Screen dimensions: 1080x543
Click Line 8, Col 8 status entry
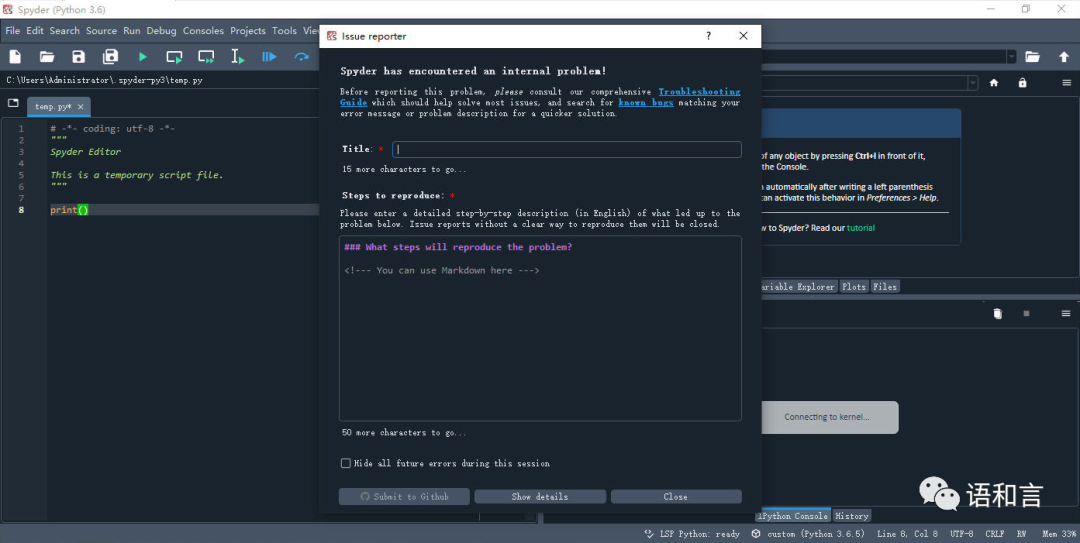coord(907,534)
